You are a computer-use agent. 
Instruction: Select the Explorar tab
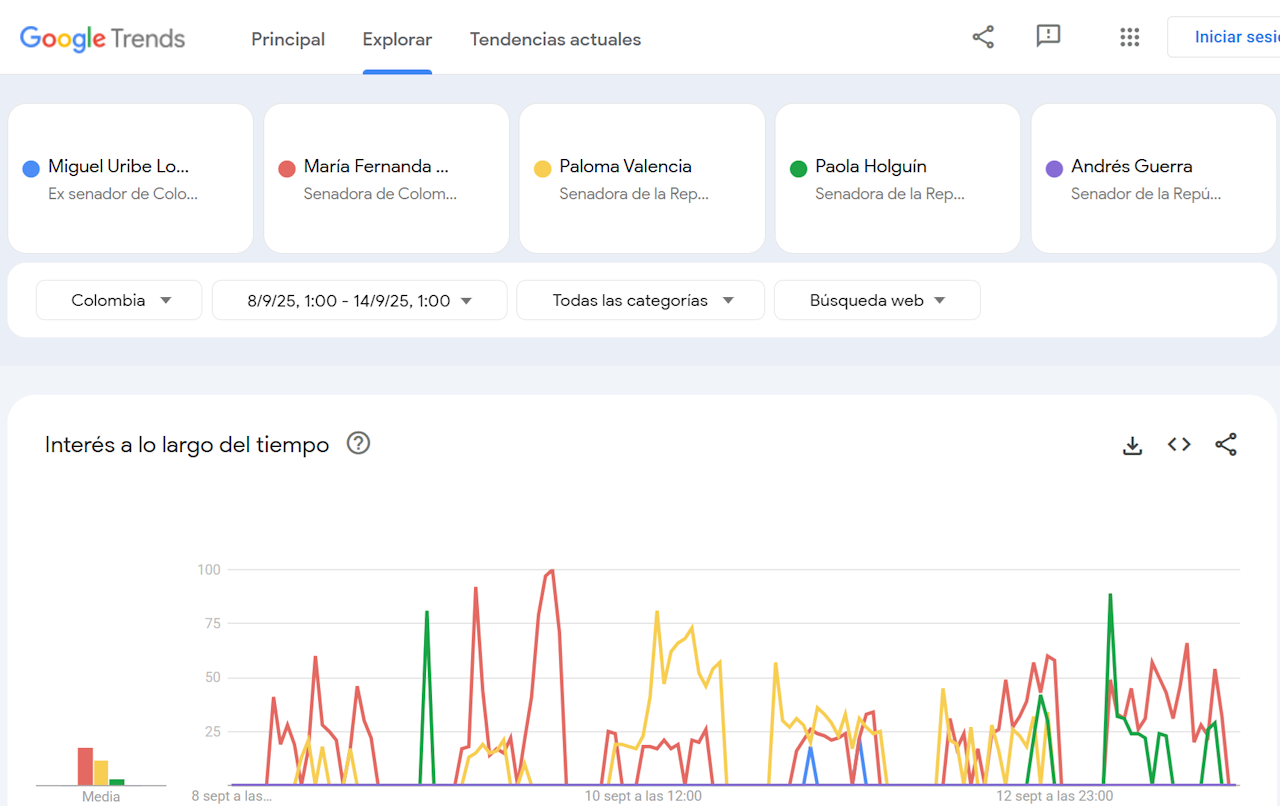point(397,39)
